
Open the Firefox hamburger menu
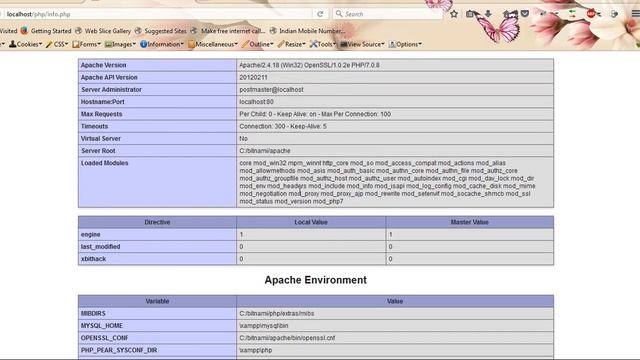pyautogui.click(x=636, y=14)
